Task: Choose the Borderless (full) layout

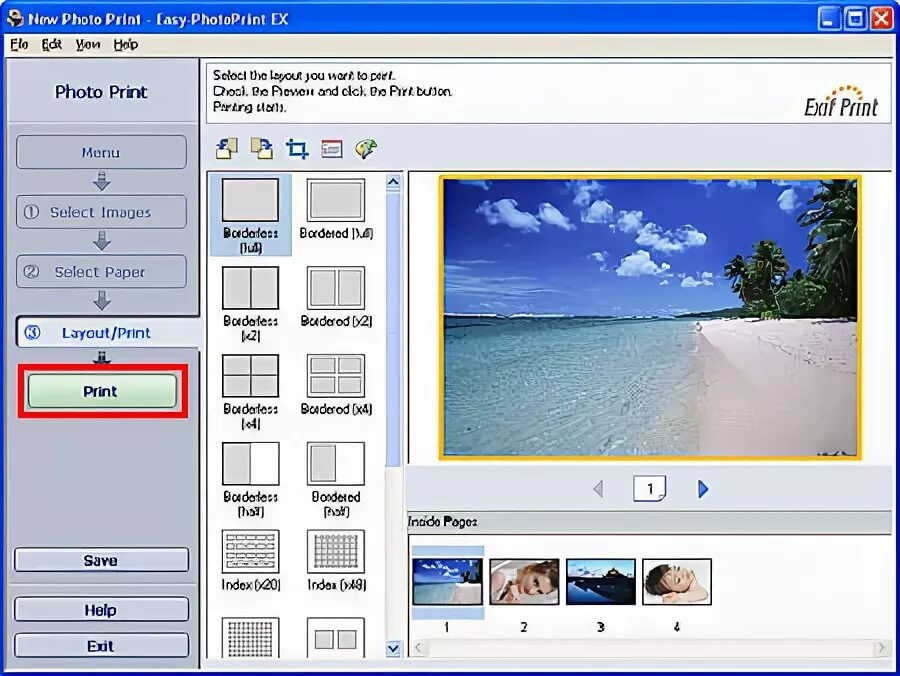Action: tap(250, 215)
